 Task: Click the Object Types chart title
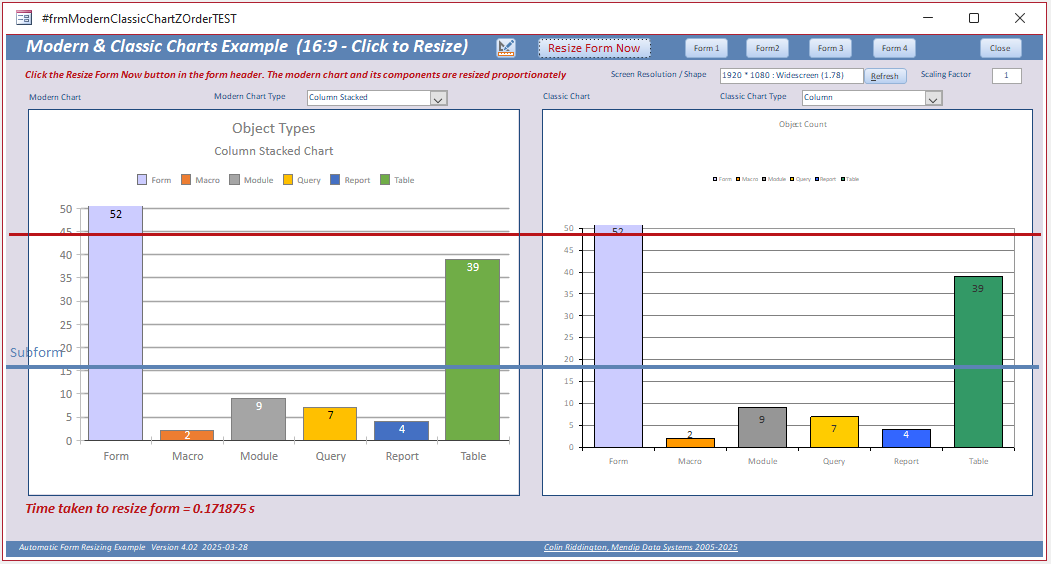tap(273, 128)
